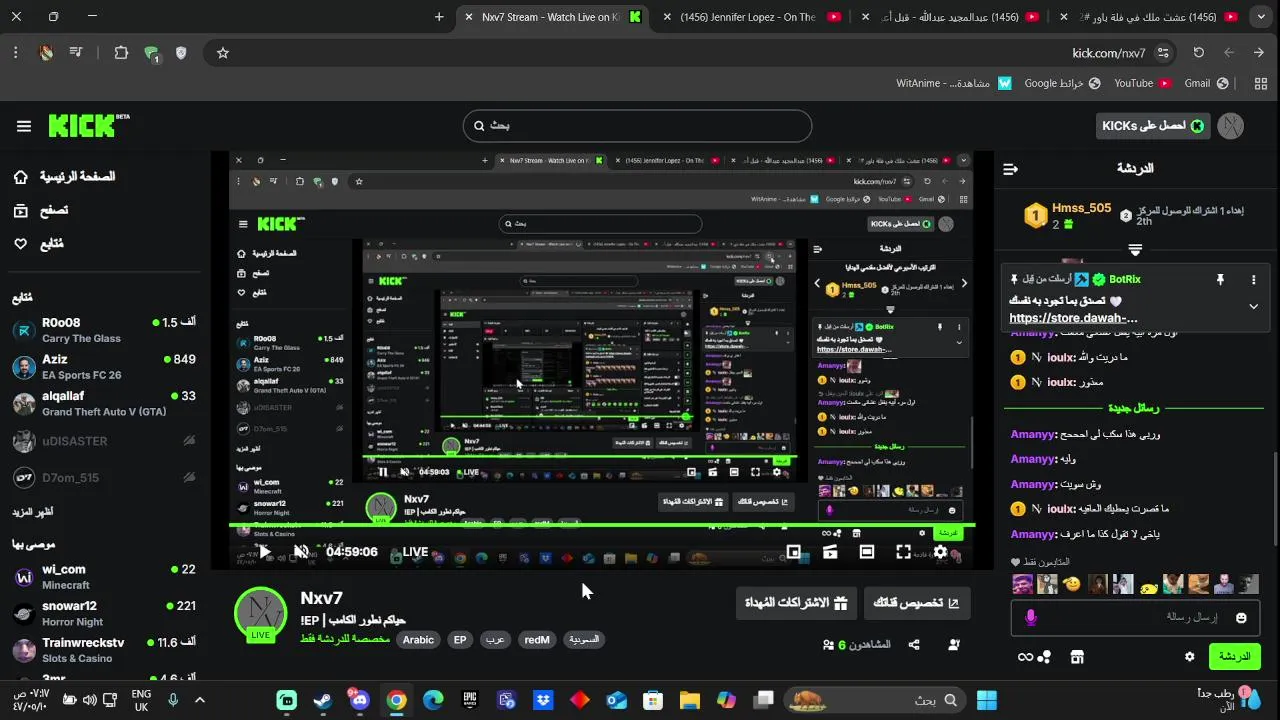
Task: Open offline channel D7om_515
Action: [104, 478]
